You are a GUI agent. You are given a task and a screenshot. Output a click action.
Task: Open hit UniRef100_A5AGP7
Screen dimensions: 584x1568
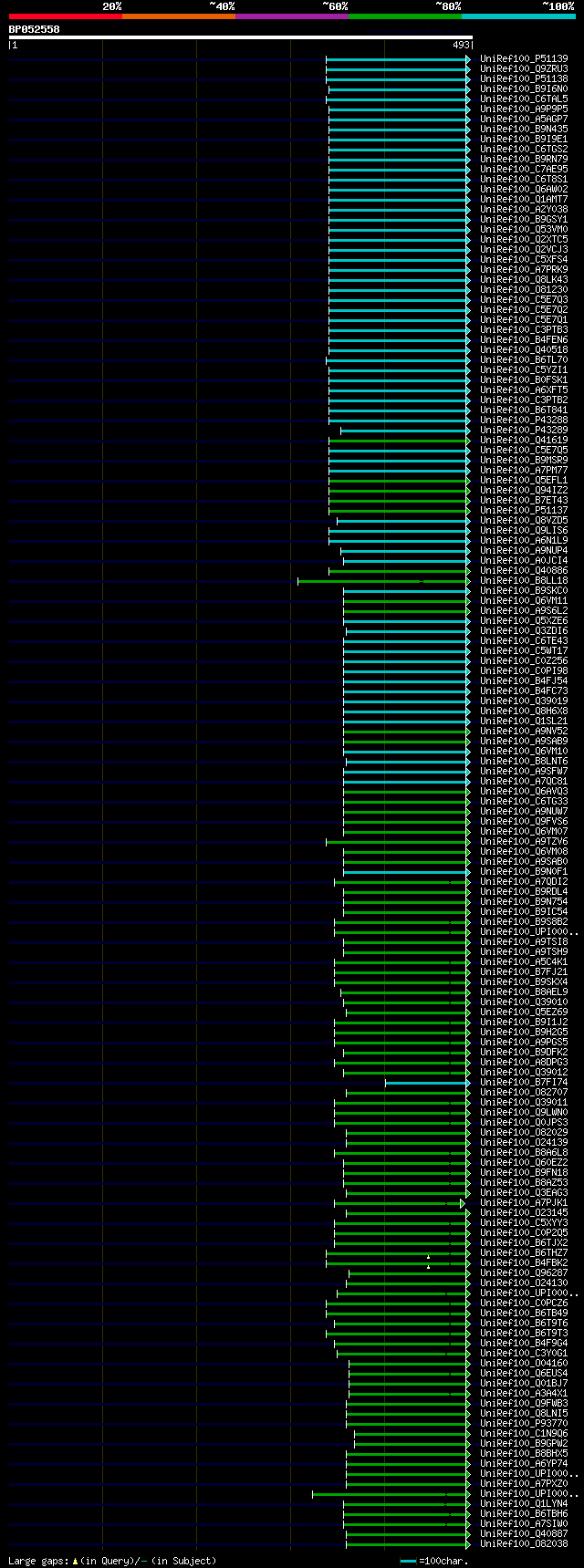tap(524, 119)
